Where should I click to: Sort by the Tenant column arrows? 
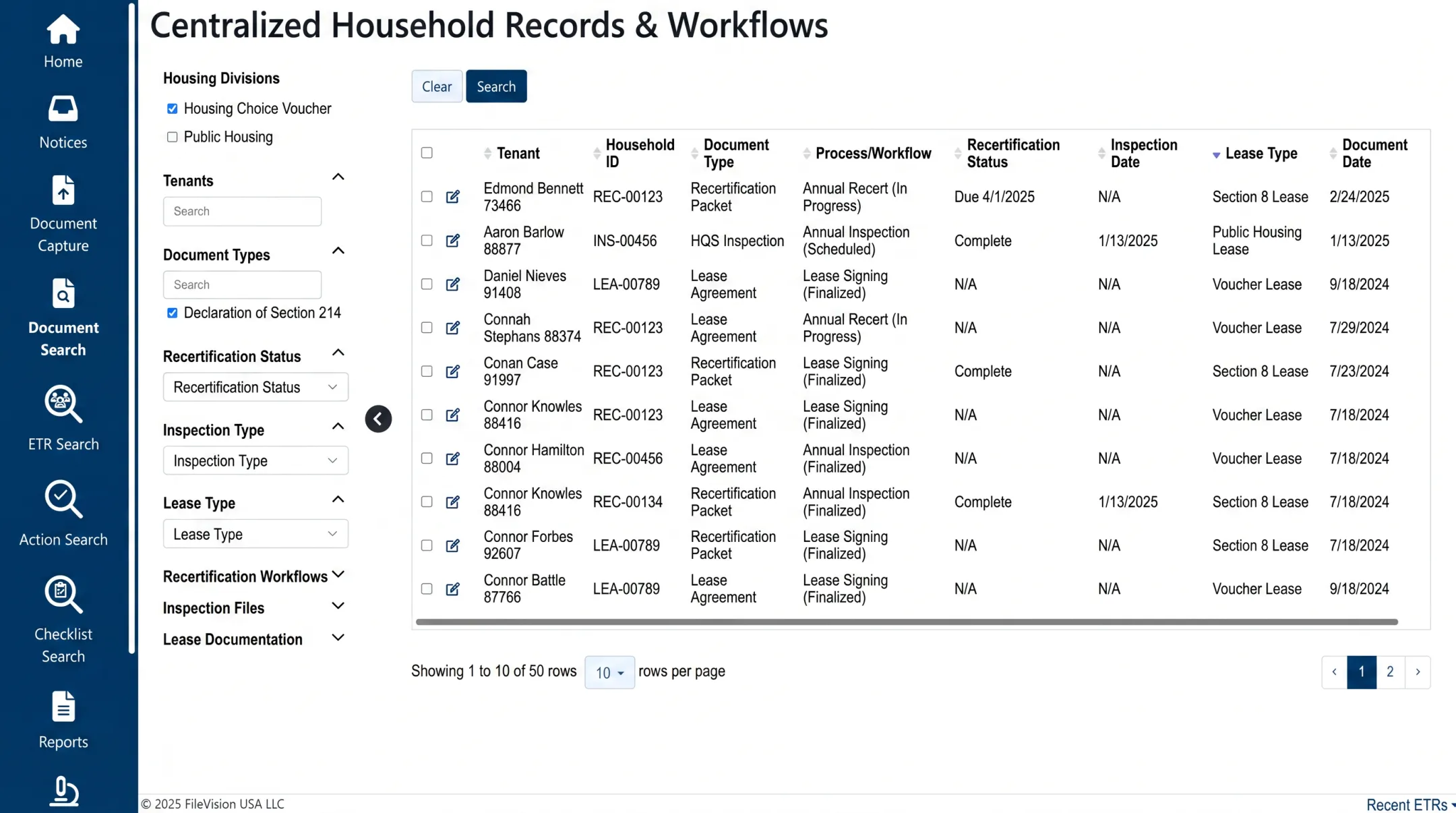(487, 154)
